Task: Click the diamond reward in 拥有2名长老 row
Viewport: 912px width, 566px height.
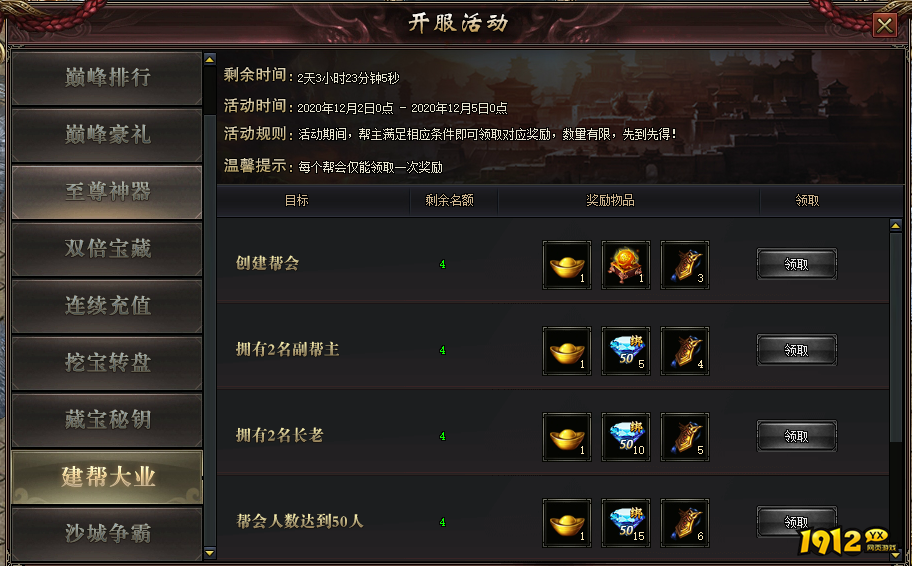Action: tap(626, 437)
